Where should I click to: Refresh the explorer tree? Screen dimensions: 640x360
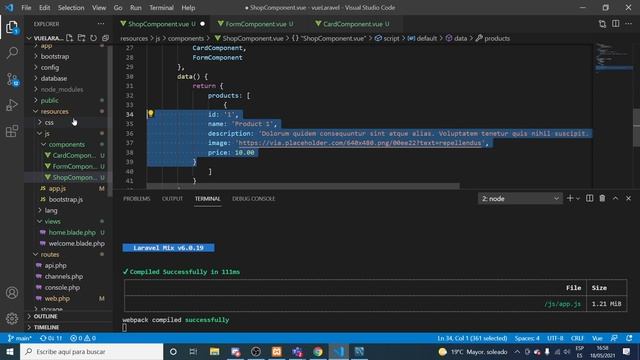coord(93,38)
